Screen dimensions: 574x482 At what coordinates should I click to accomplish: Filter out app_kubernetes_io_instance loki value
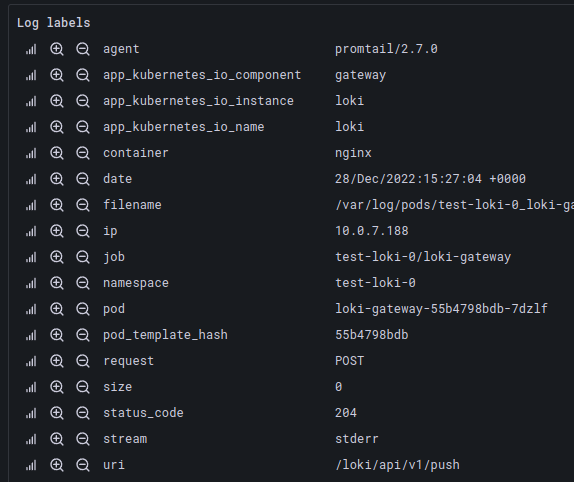83,101
